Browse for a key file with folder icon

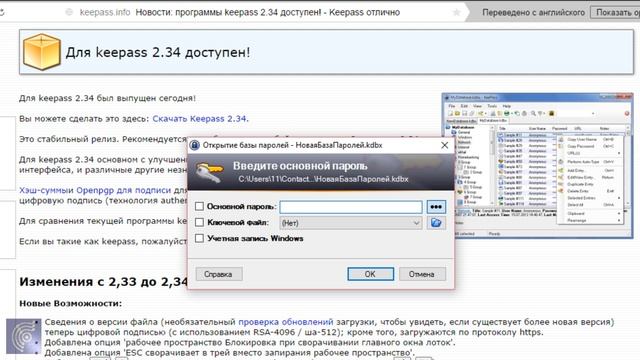[436, 223]
